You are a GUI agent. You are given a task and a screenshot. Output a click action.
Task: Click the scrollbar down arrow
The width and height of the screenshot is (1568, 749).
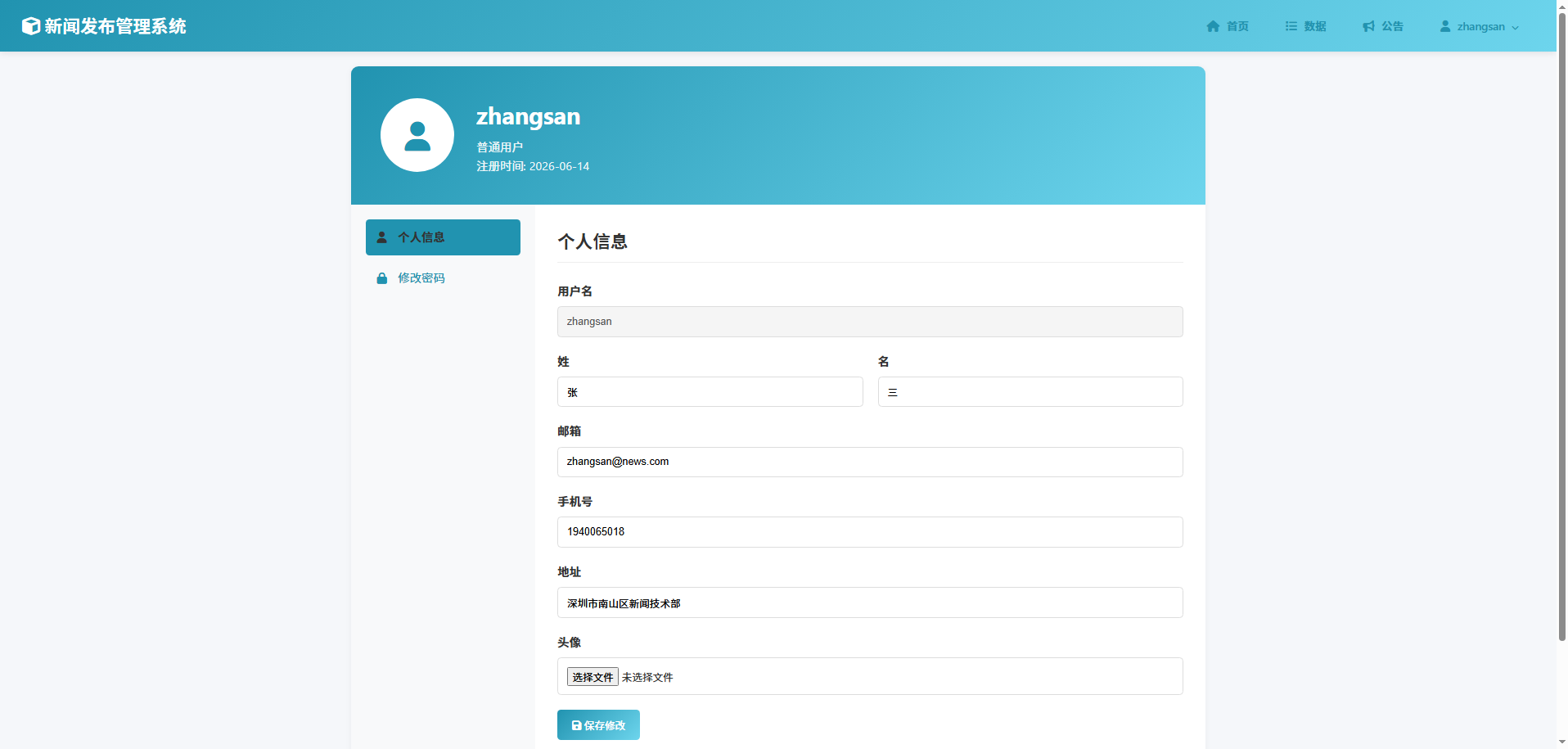[x=1562, y=742]
